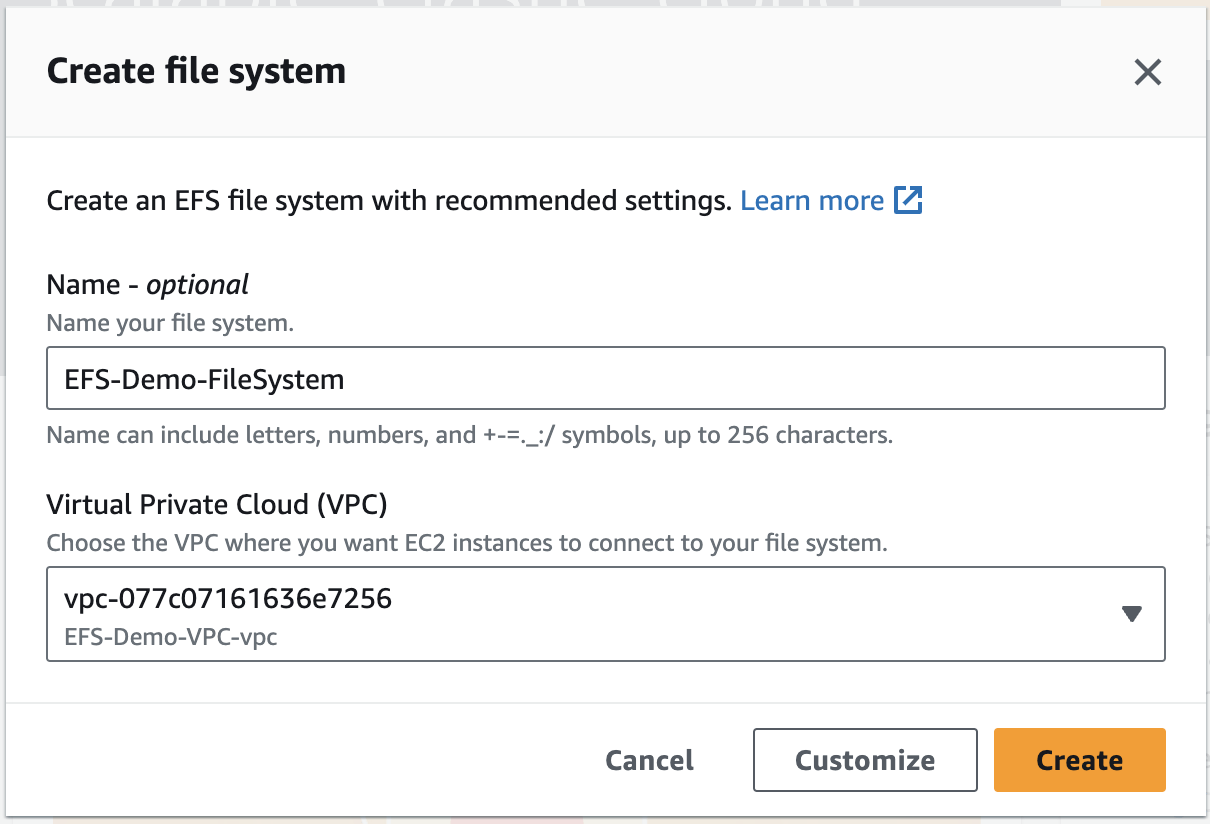Choose the Customize button

[x=864, y=760]
